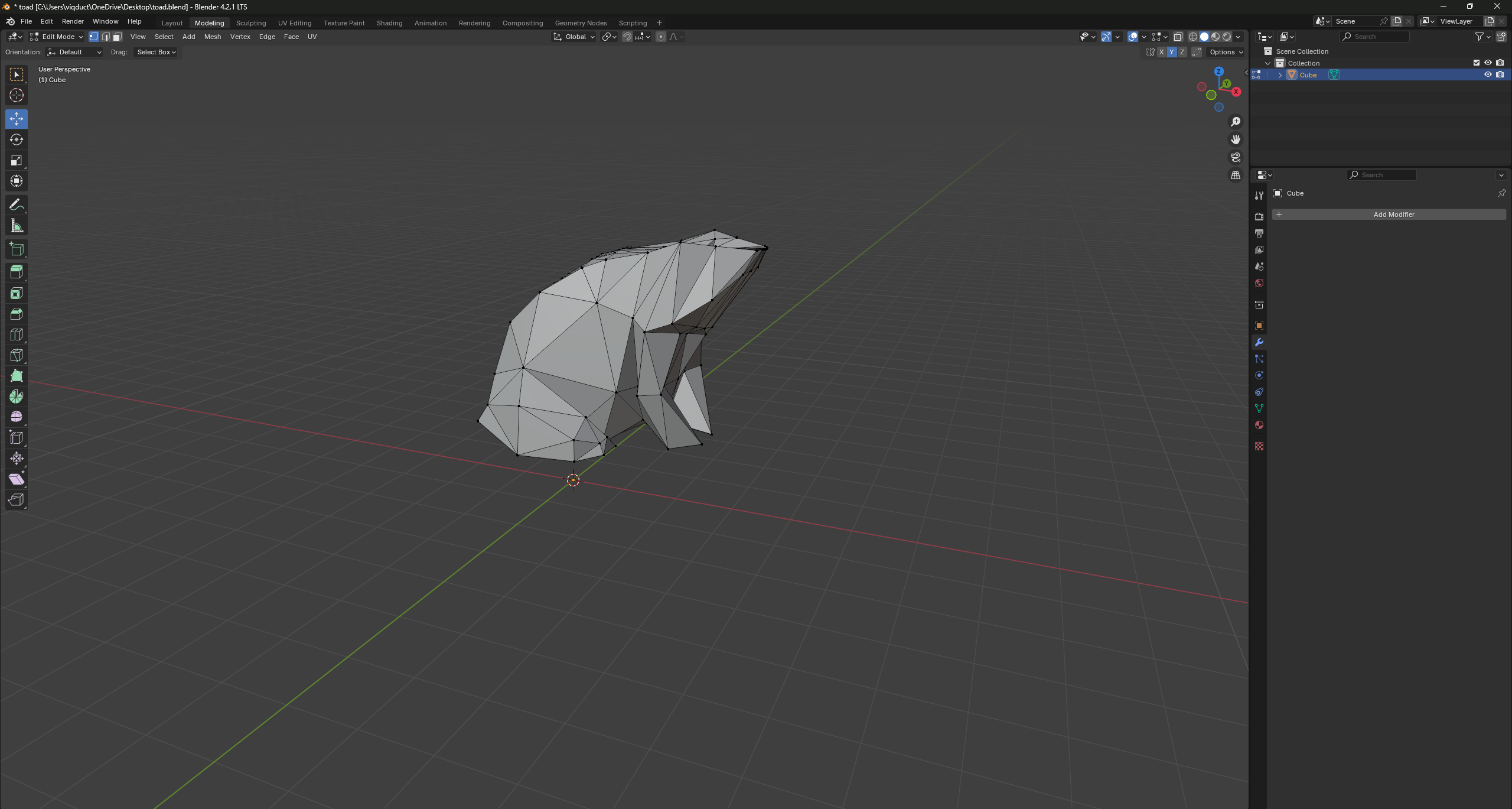This screenshot has width=1512, height=809.
Task: Select the Poly Build tool
Action: [x=17, y=376]
